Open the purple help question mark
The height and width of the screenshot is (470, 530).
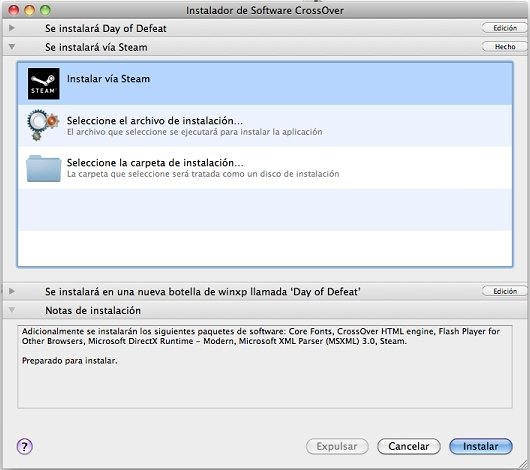[24, 446]
